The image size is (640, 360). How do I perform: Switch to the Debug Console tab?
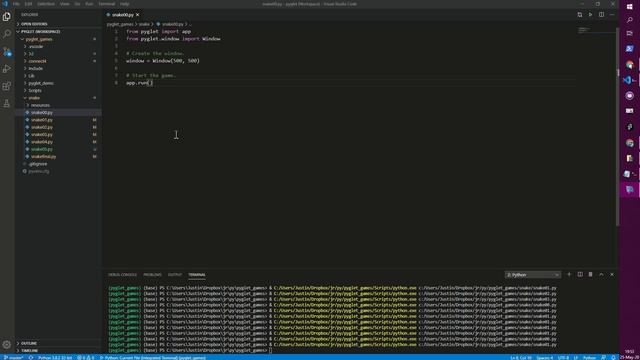click(x=122, y=275)
